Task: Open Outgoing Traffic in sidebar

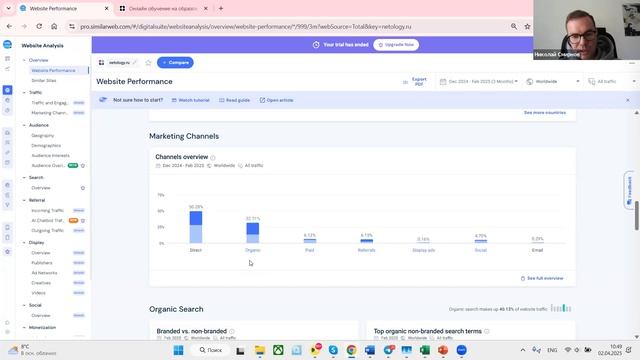Action: coord(48,231)
